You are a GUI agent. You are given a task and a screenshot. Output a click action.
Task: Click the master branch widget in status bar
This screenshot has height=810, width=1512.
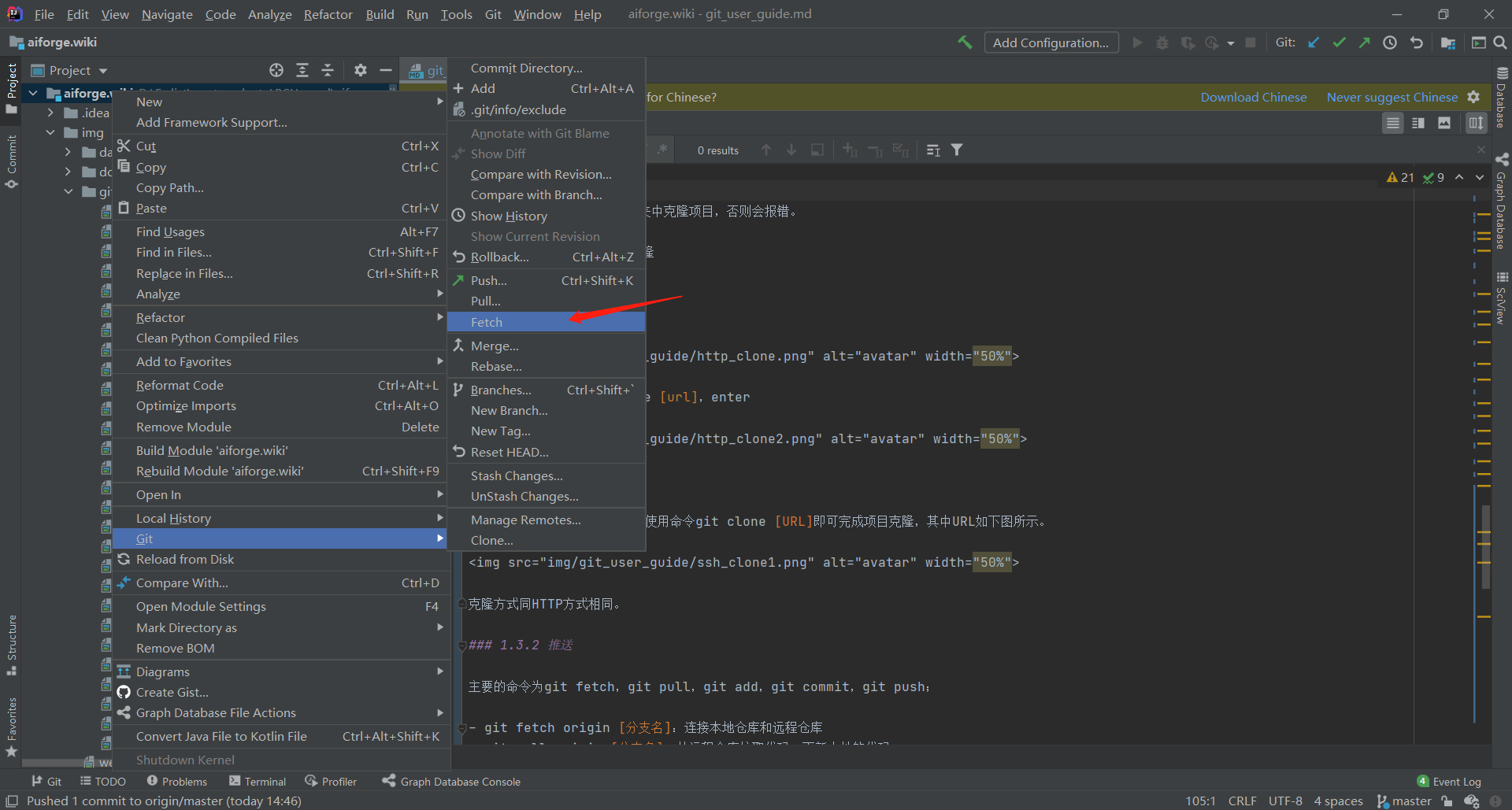[x=1404, y=801]
